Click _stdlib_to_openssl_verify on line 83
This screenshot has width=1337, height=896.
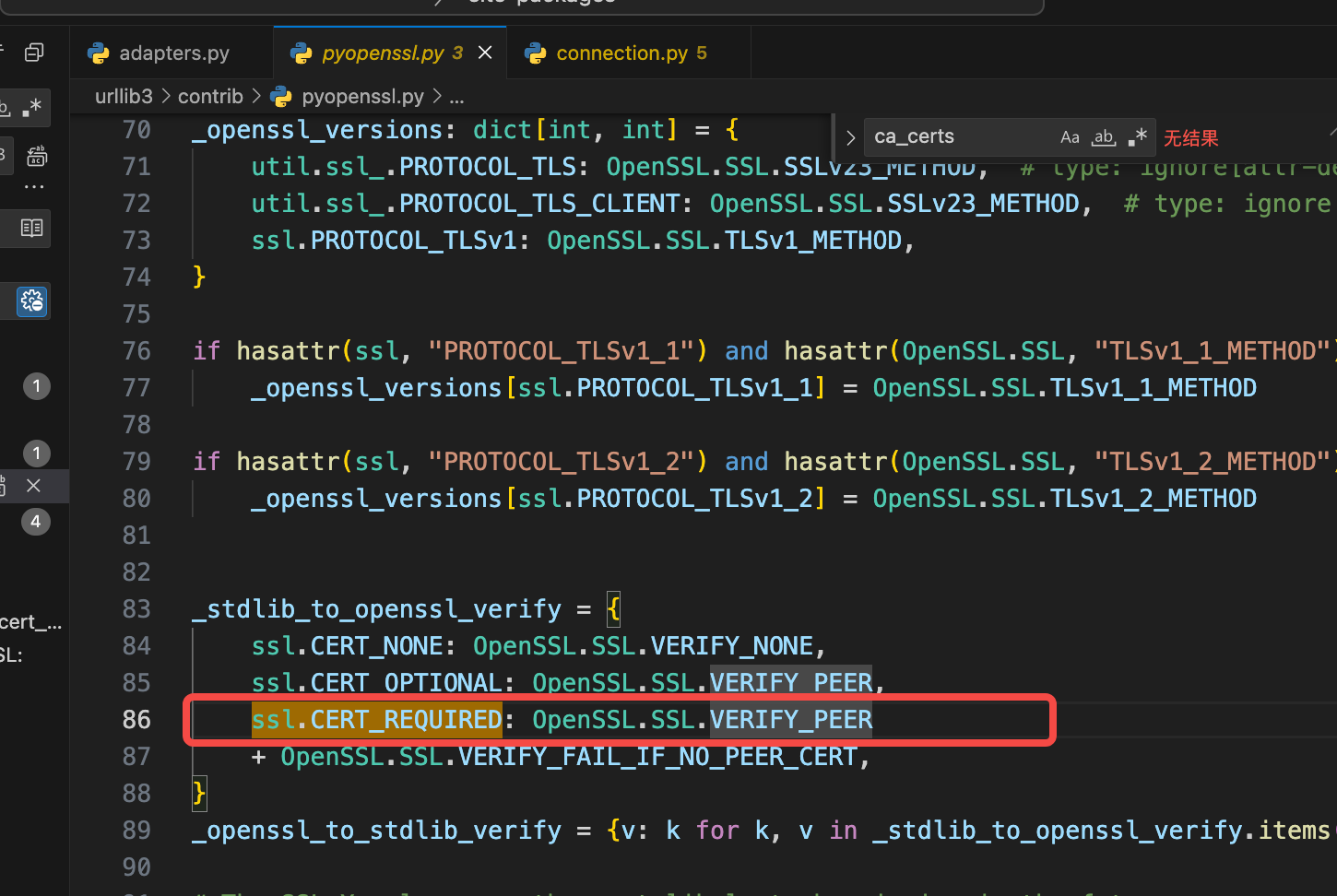coord(376,609)
